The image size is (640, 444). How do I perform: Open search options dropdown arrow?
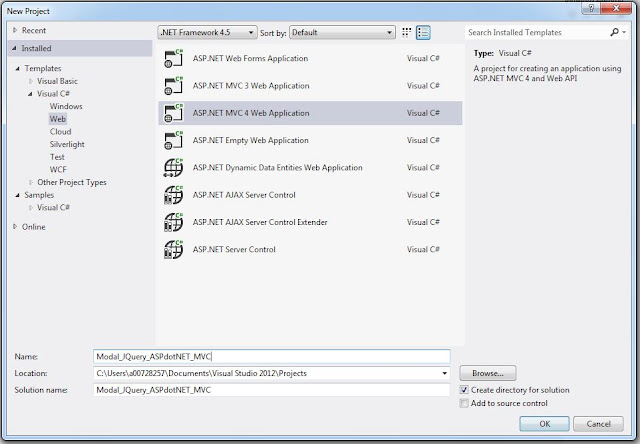[x=624, y=32]
